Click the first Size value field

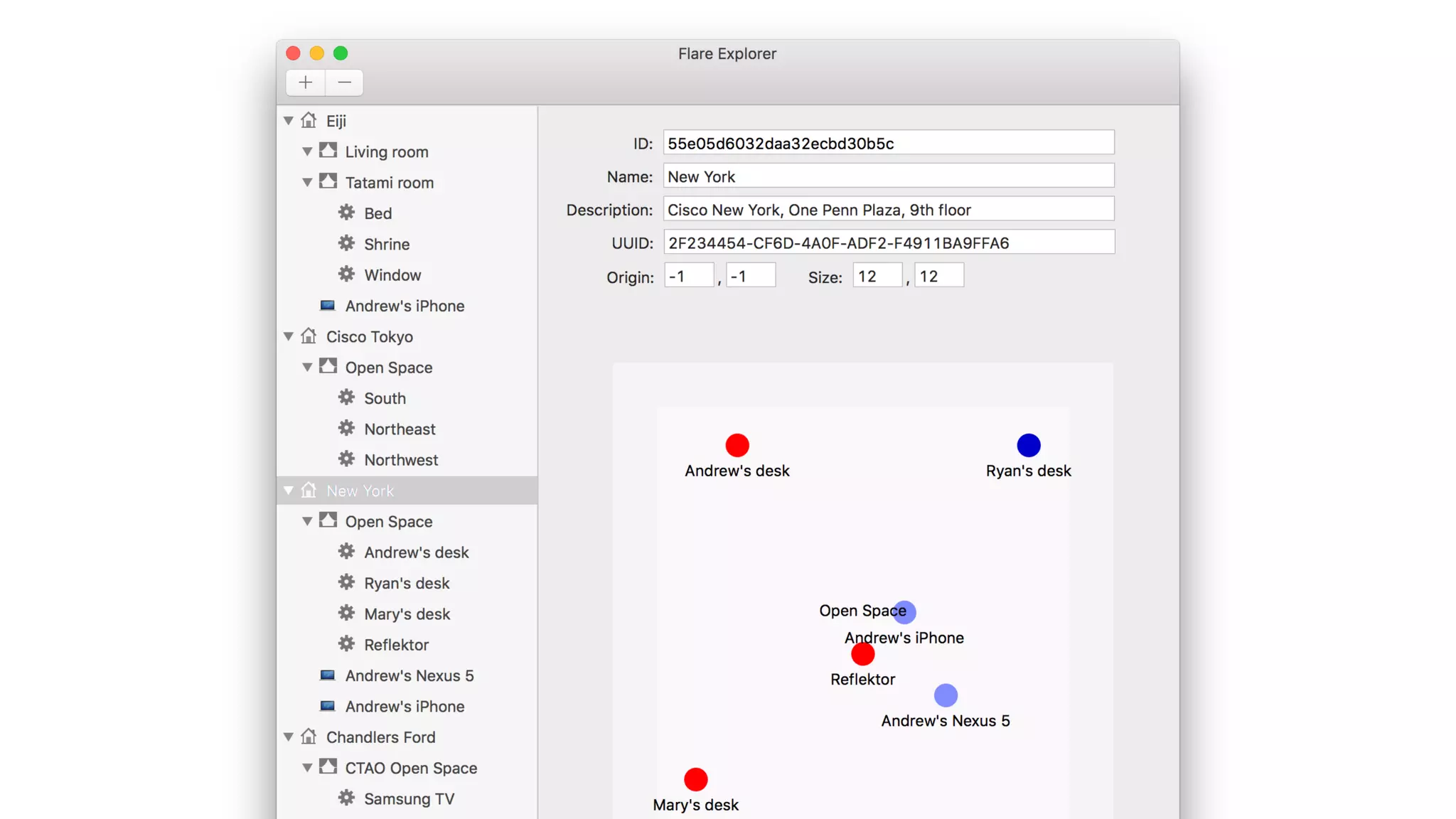tap(877, 276)
